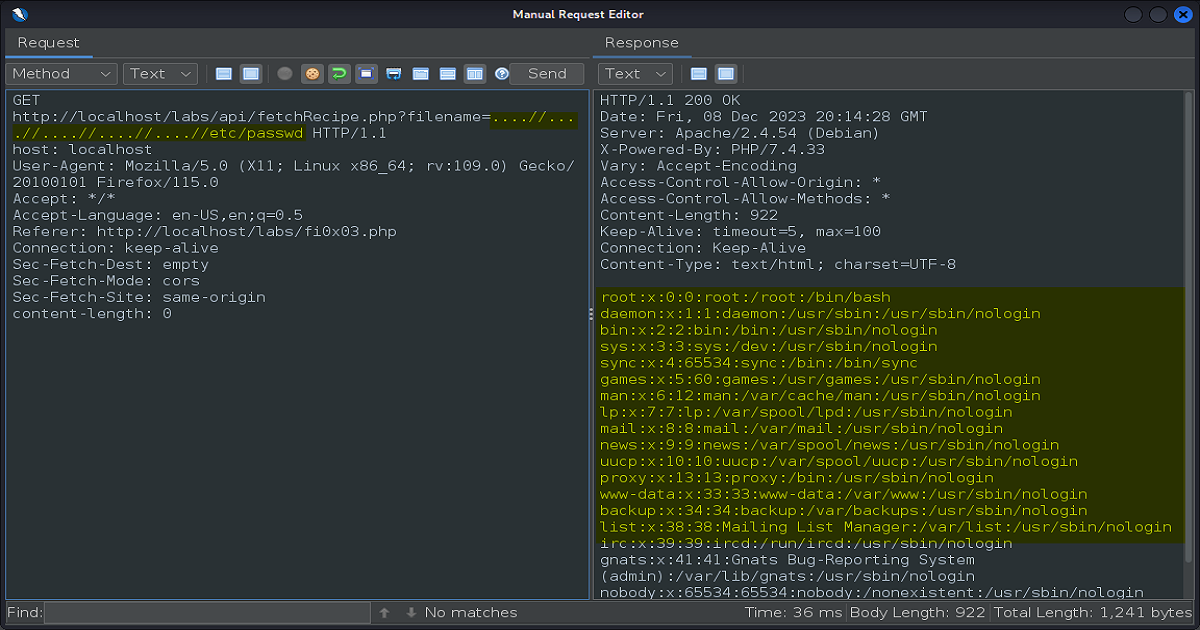The image size is (1200, 630).
Task: Toggle the frame icon next to follow redirect
Action: (367, 74)
